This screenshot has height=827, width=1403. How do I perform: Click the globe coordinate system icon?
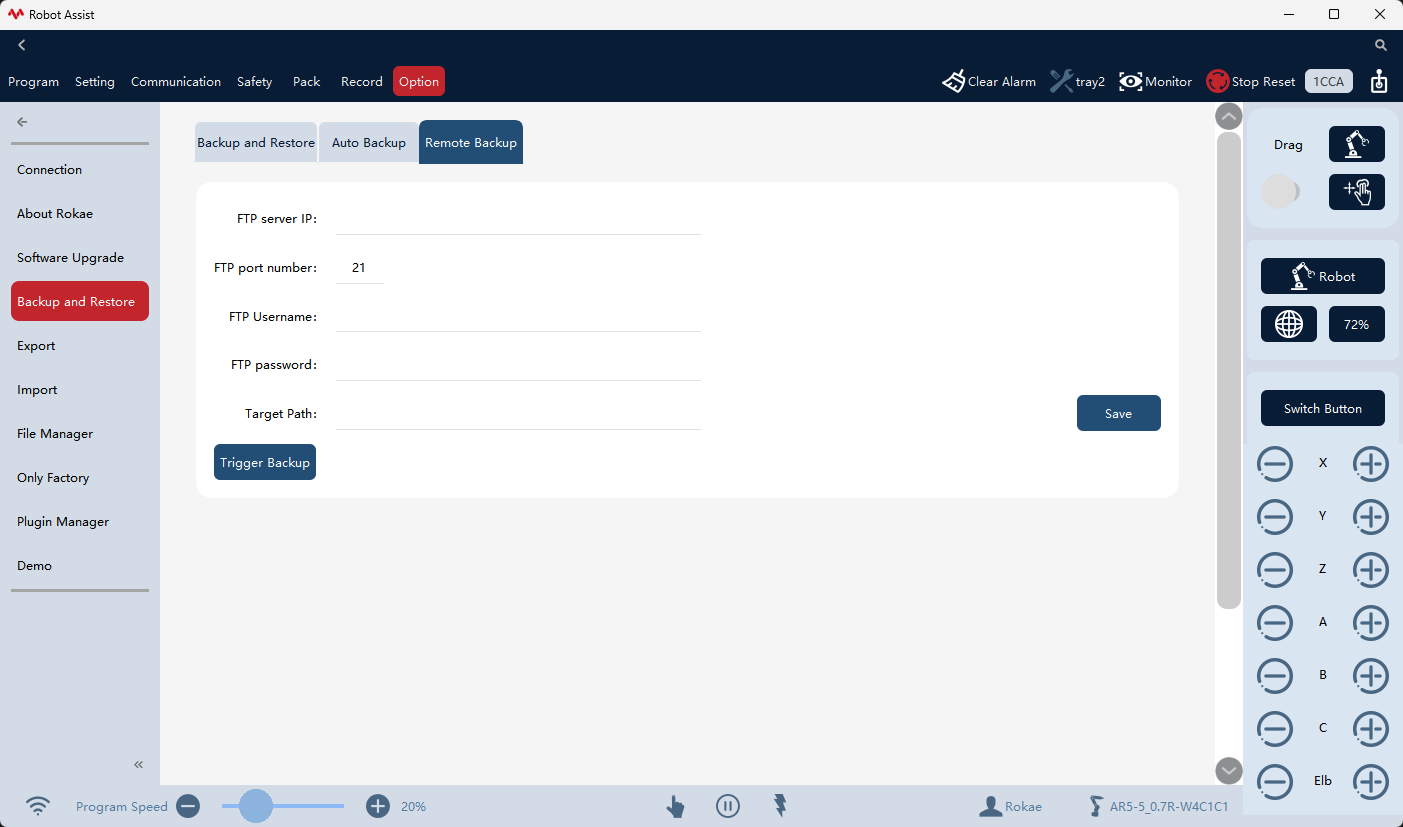pyautogui.click(x=1289, y=324)
